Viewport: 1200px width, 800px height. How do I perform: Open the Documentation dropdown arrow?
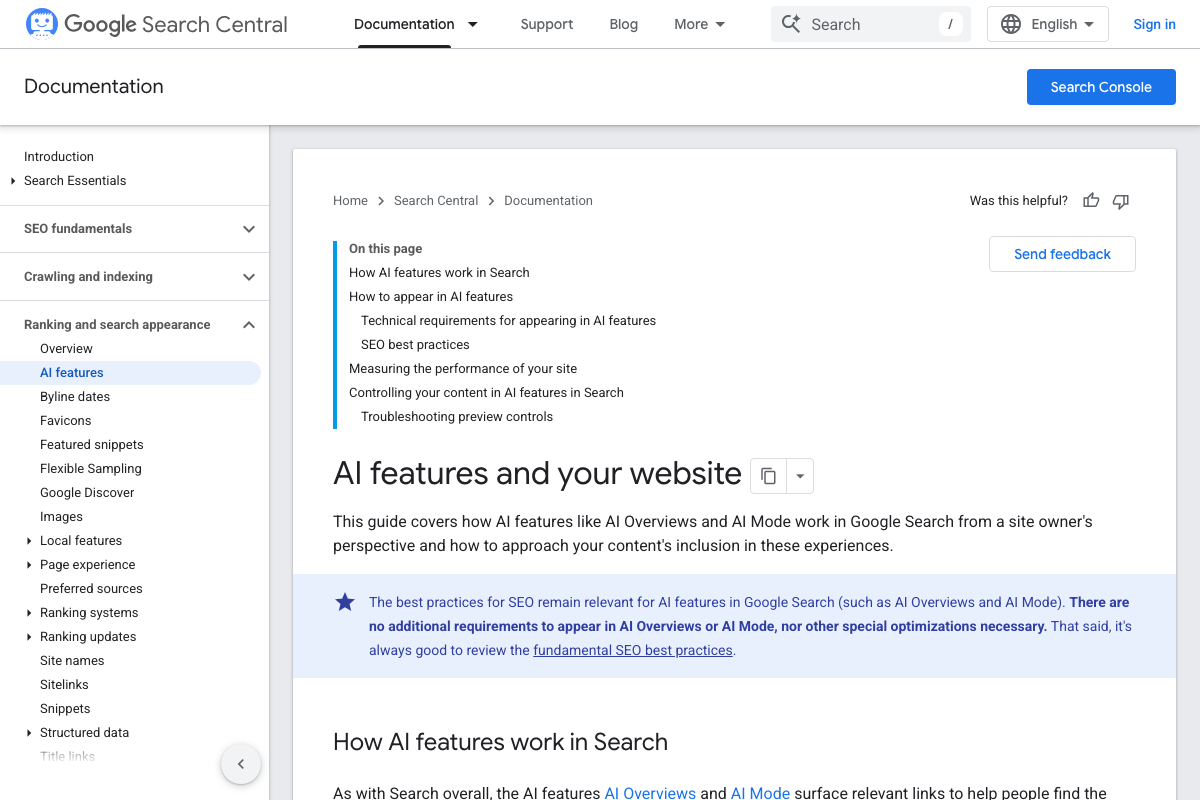473,24
